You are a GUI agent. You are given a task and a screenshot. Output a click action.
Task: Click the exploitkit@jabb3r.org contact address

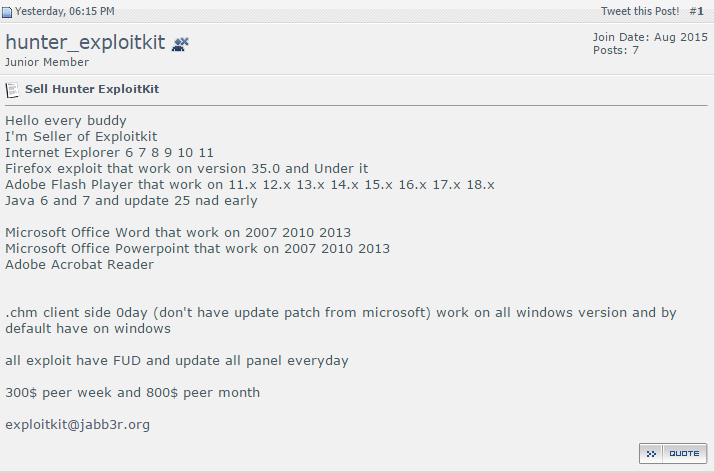click(78, 425)
